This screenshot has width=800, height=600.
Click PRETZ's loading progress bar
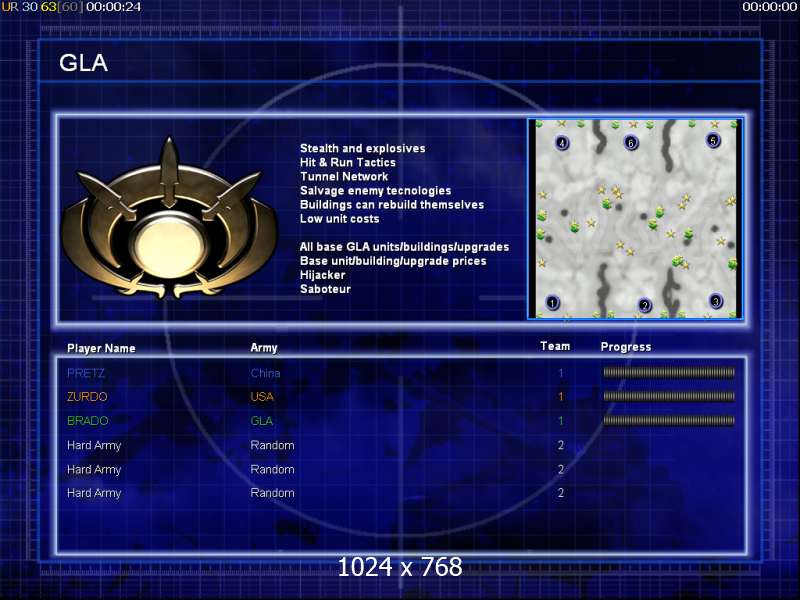[669, 372]
